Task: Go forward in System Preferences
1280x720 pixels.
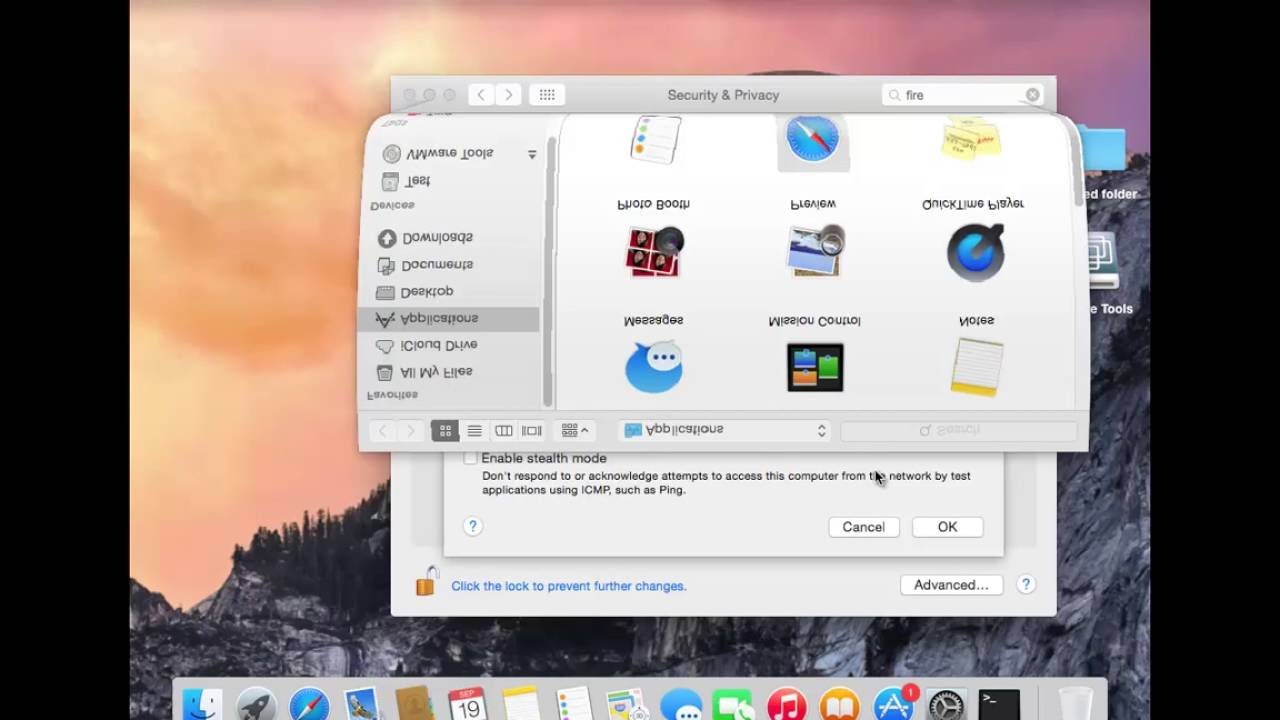Action: click(509, 95)
